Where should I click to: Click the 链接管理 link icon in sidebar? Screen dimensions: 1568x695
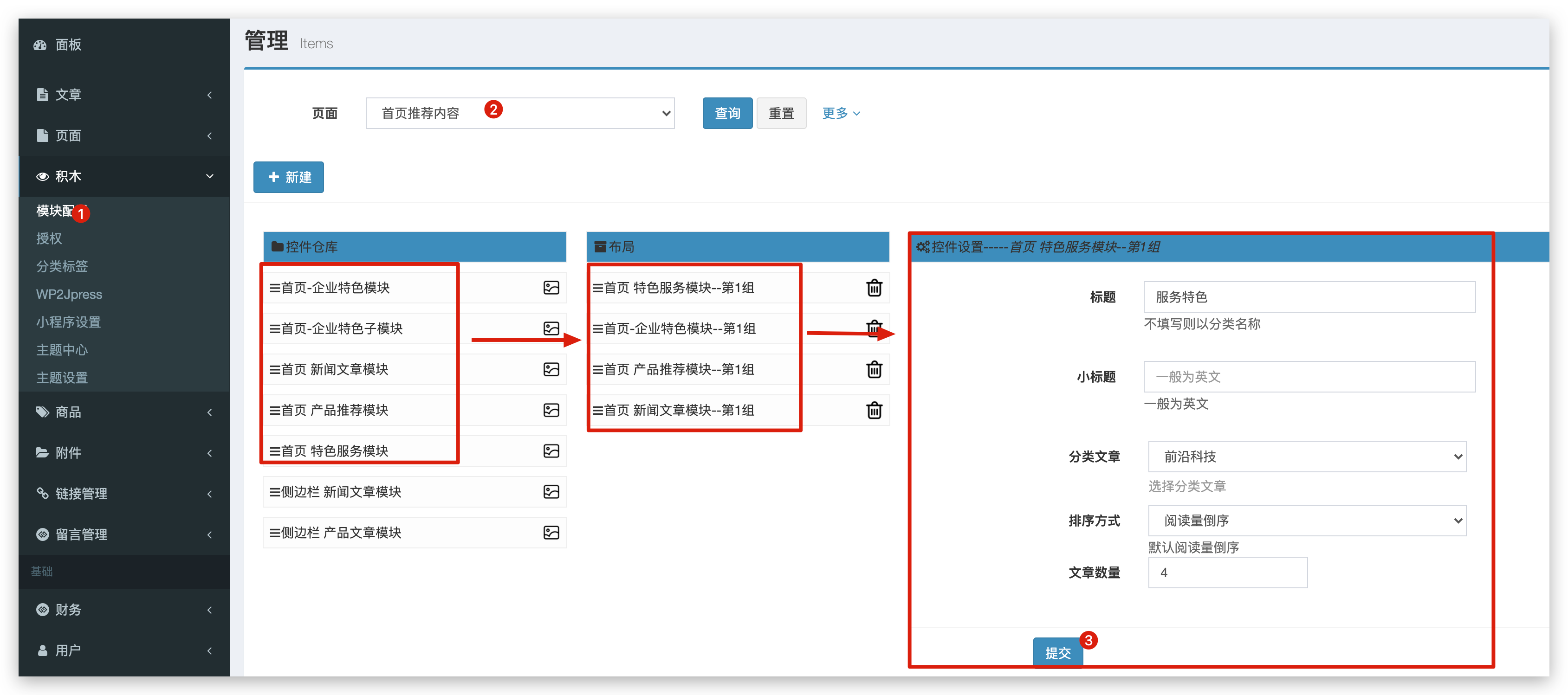click(42, 493)
